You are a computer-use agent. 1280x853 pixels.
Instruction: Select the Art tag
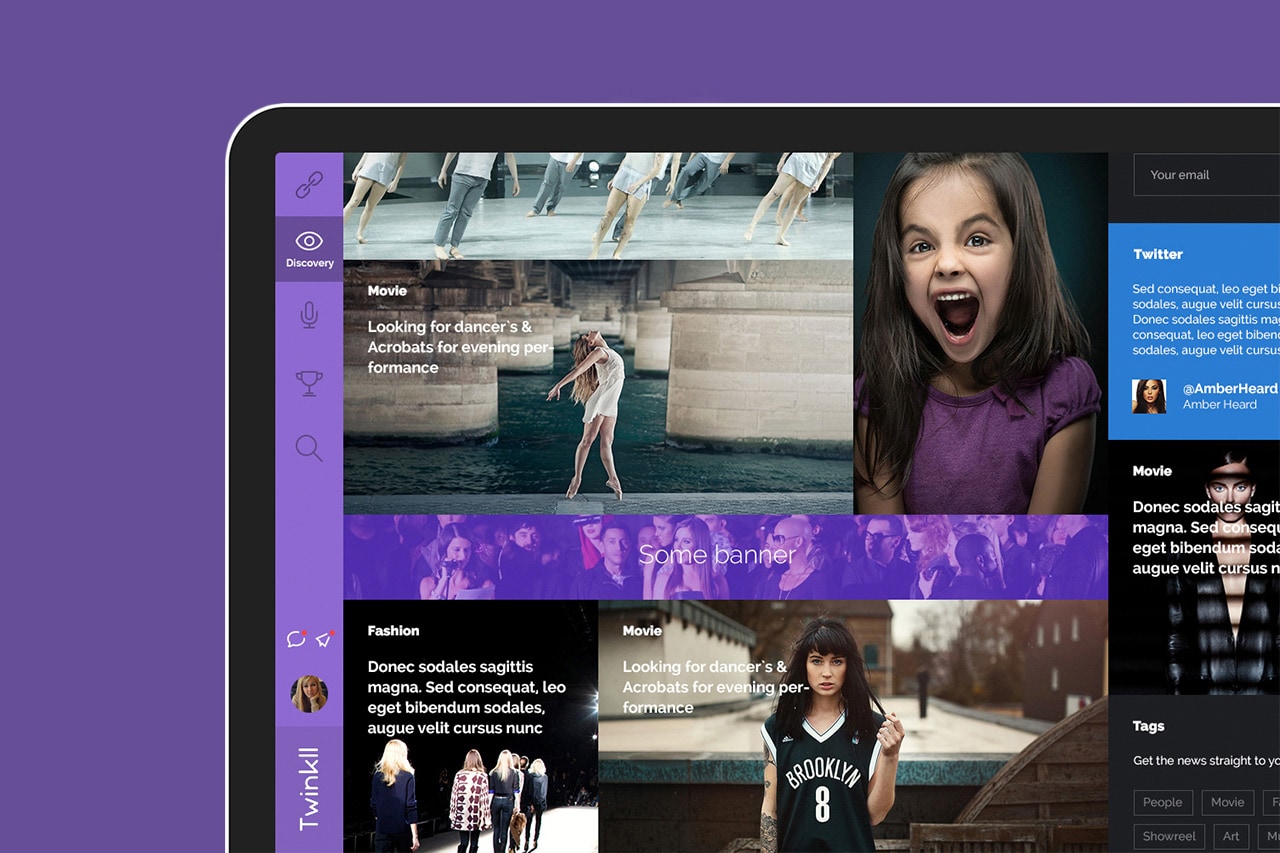point(1231,836)
